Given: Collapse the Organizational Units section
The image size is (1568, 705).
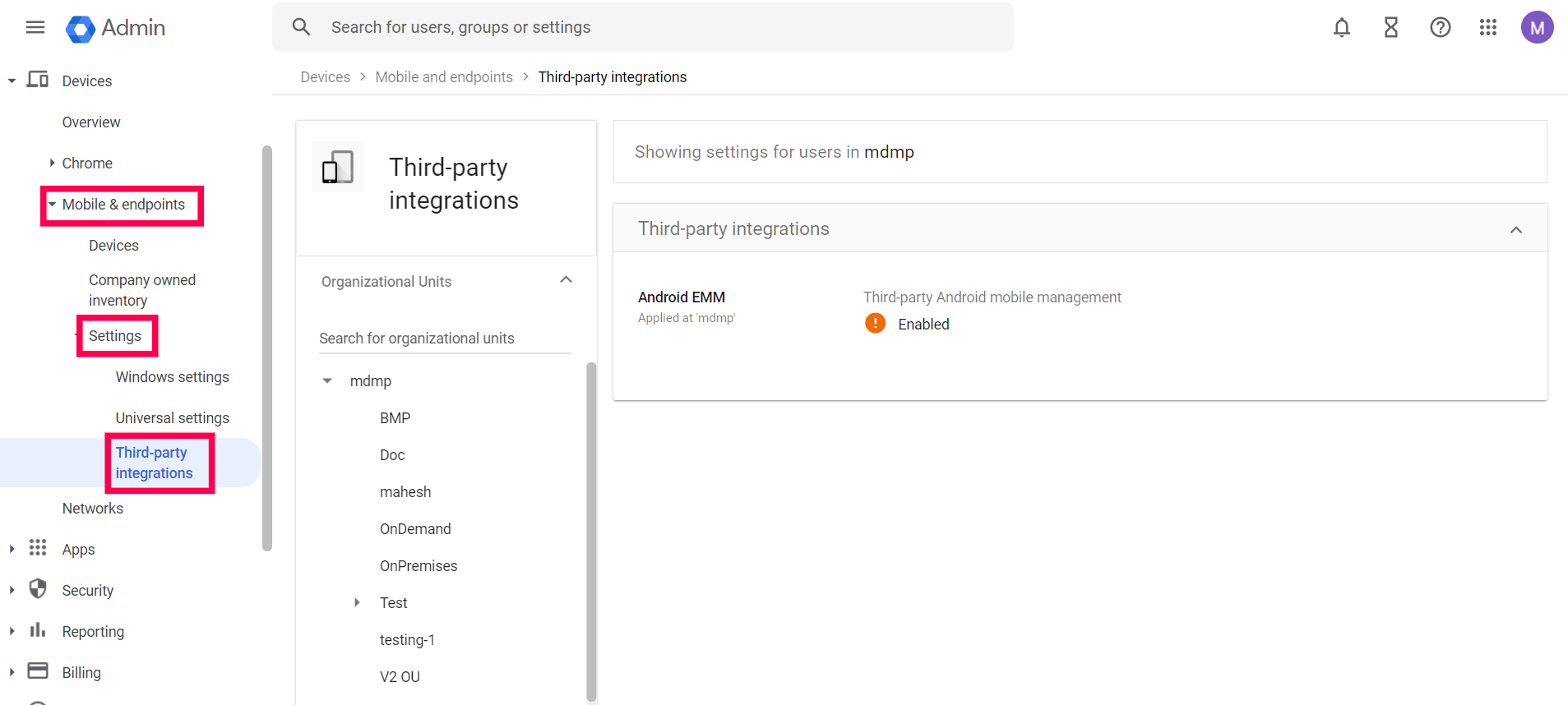Looking at the screenshot, I should coord(566,280).
